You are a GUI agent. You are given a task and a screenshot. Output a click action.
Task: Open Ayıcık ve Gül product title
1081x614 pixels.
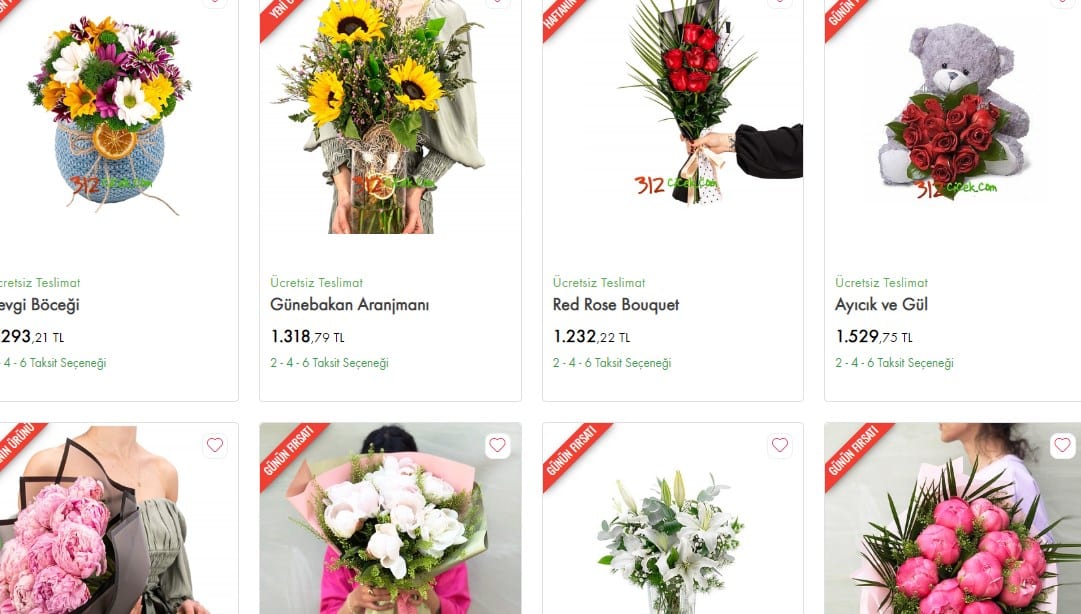tap(881, 305)
